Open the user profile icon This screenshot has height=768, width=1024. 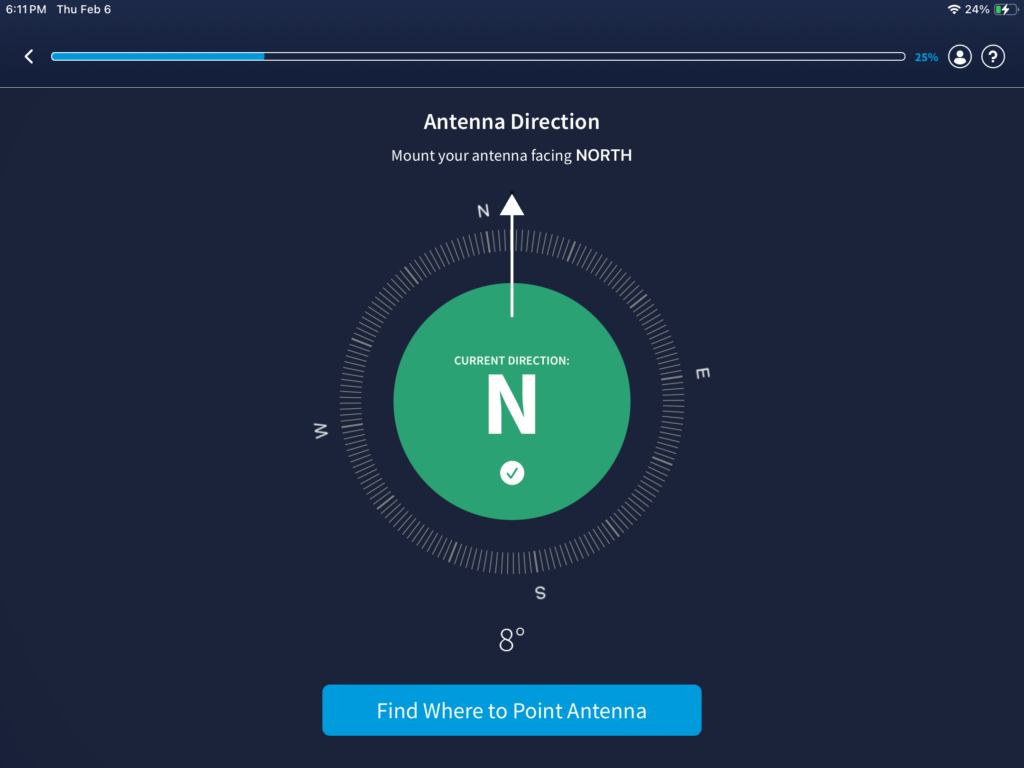coord(960,57)
